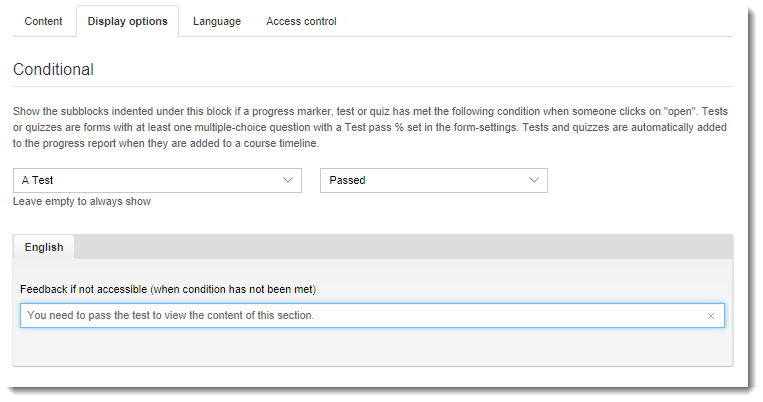Viewport: 763px width, 402px height.
Task: Click the word 'Passed' in the condition box
Action: pos(347,180)
